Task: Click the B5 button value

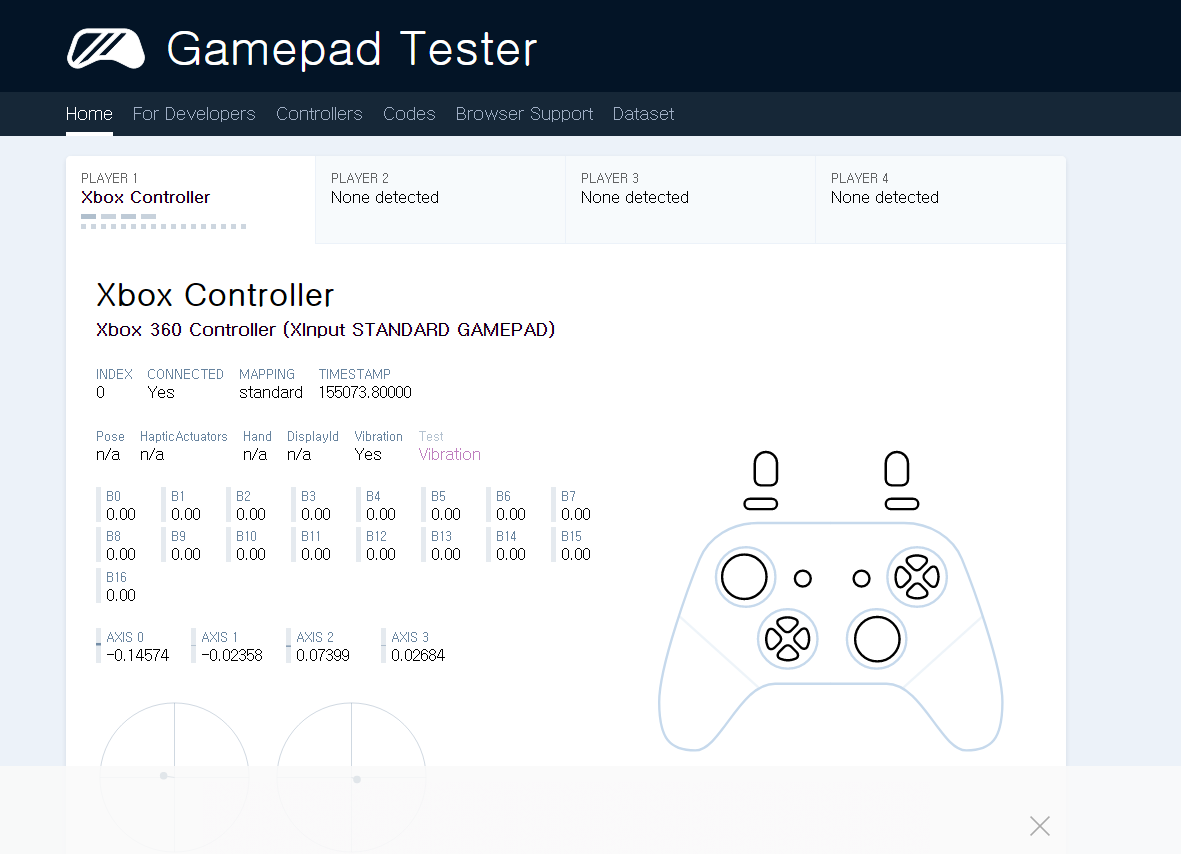Action: [x=446, y=514]
